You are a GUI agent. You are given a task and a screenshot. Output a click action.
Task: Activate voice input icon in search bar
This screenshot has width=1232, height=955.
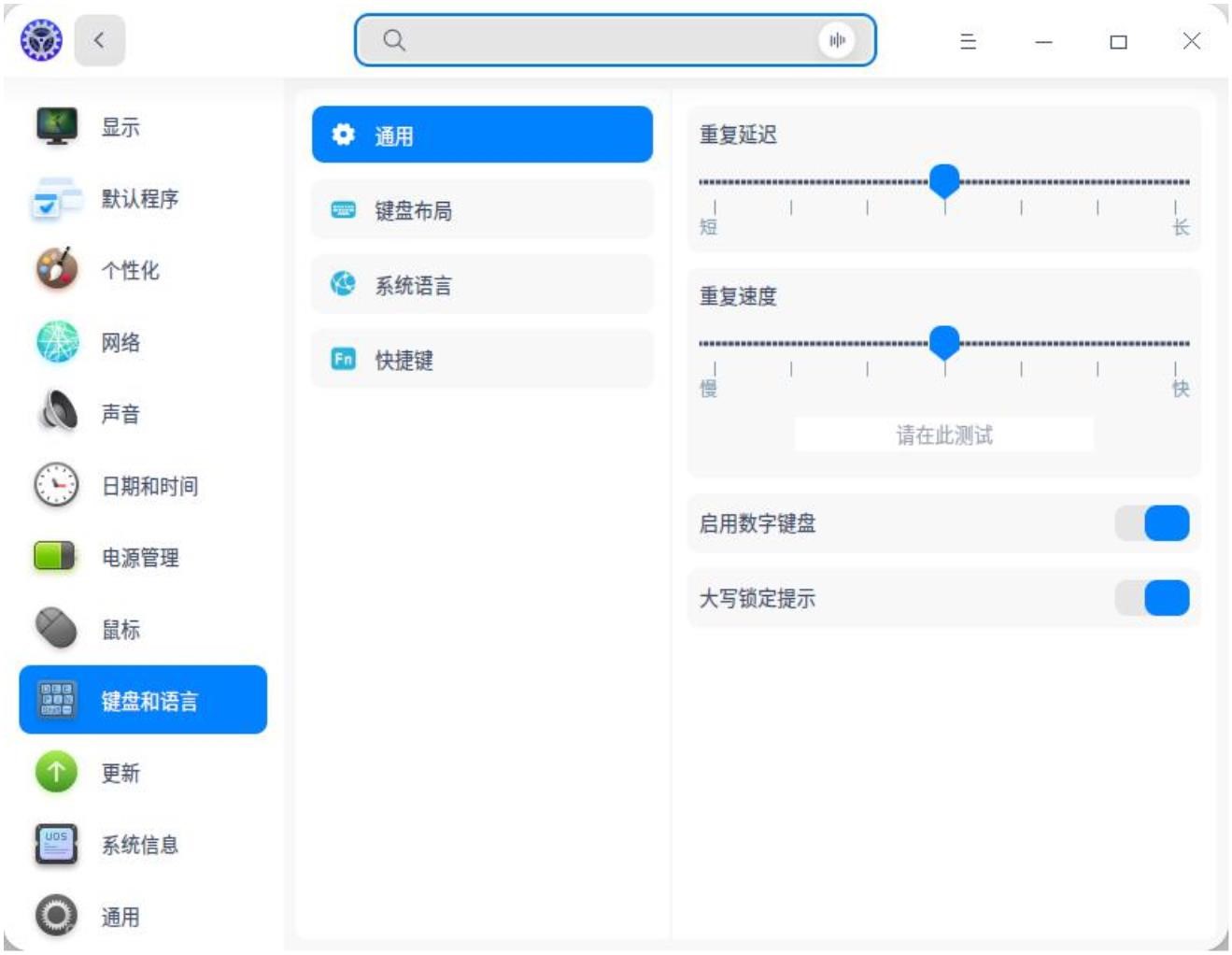837,40
